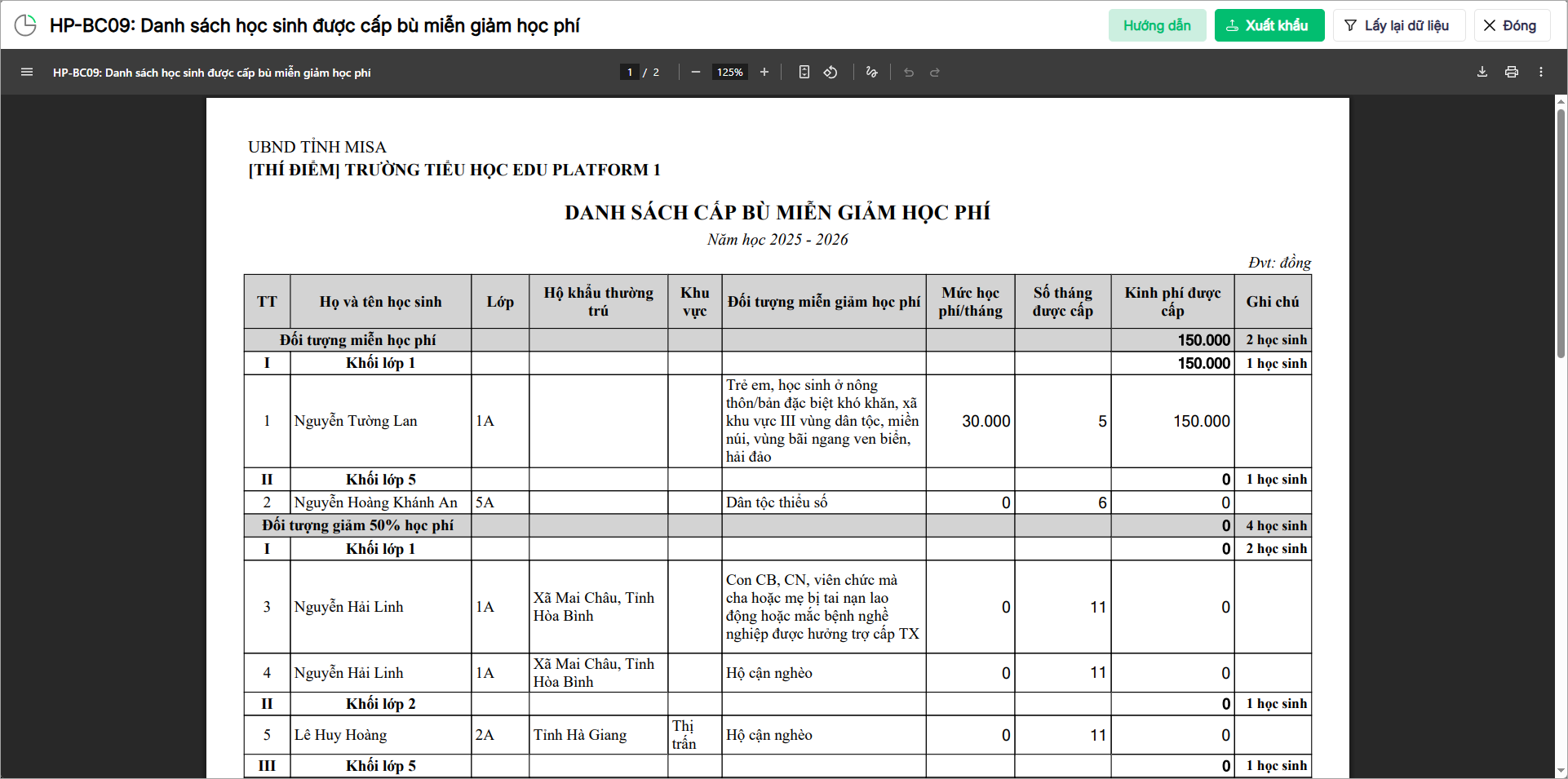Viewport: 1568px width, 779px height.
Task: Click the Khối lớp 2 group row
Action: click(777, 704)
